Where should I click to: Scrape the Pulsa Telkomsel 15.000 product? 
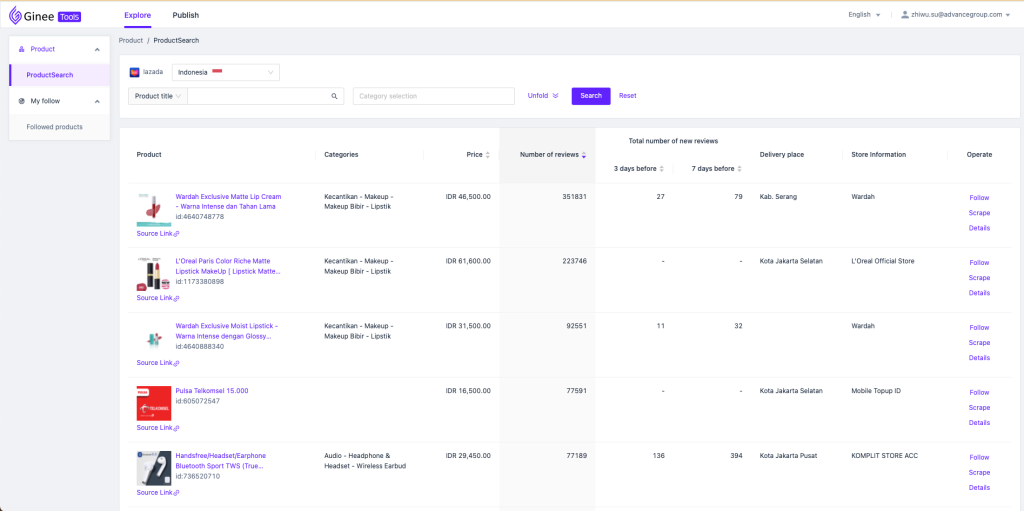pos(979,408)
